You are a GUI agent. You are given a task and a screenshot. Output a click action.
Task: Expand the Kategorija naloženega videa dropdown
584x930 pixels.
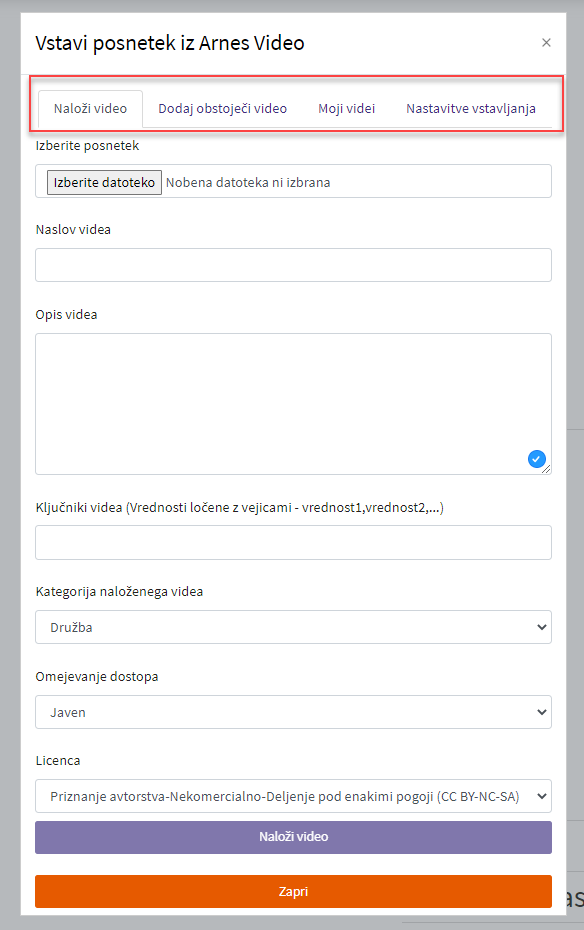(293, 627)
